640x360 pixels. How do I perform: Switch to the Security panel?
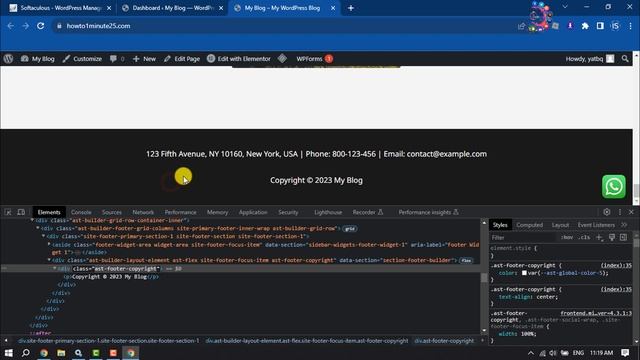tap(288, 212)
